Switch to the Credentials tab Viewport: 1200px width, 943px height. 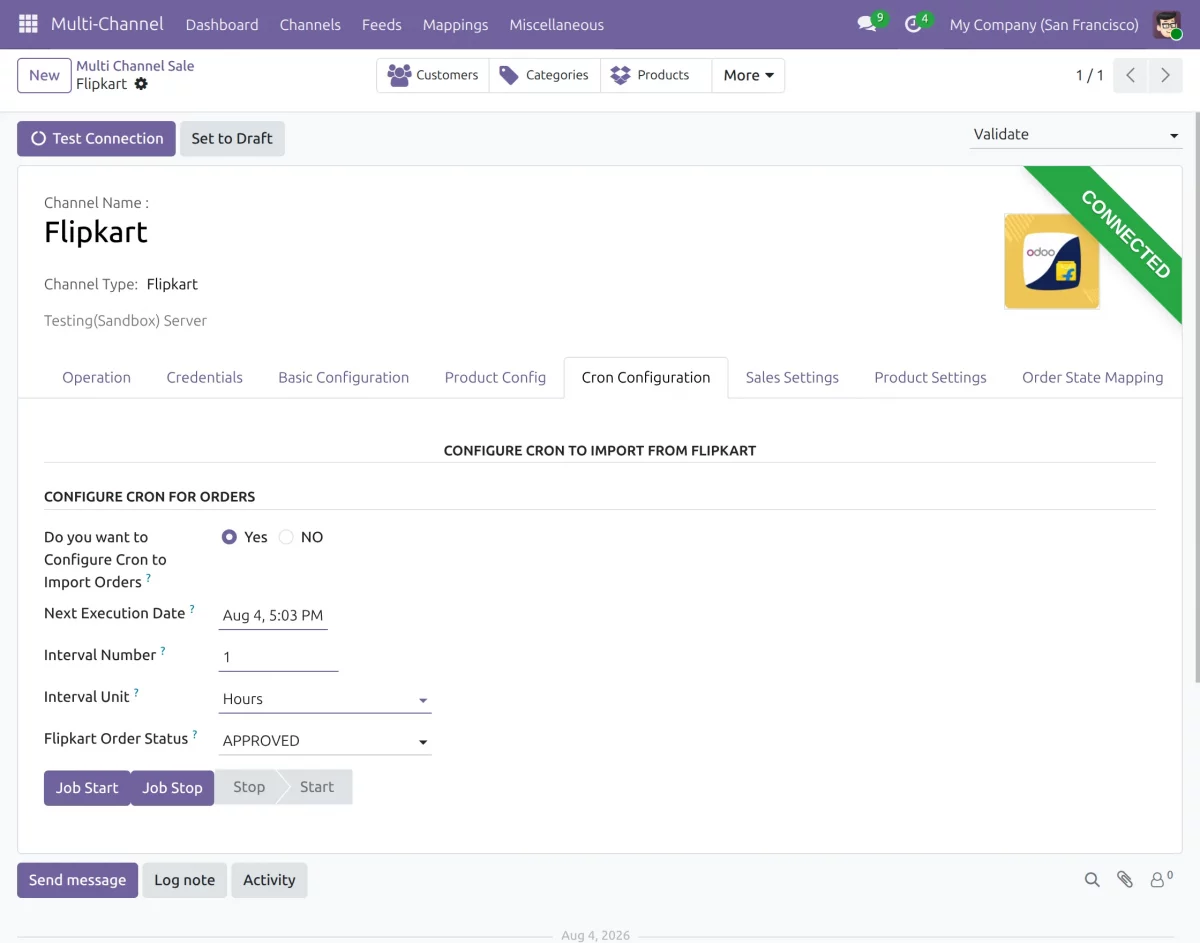(204, 377)
